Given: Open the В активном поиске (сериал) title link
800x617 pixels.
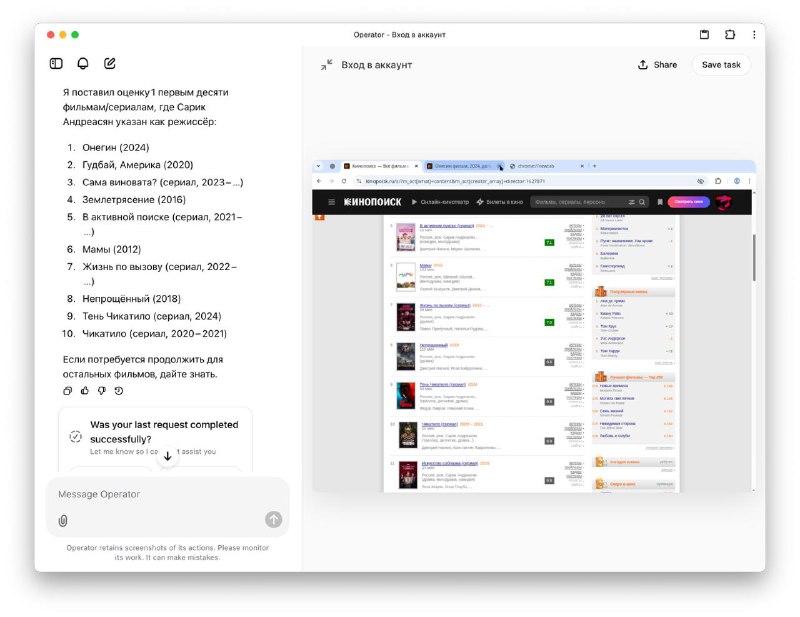Looking at the screenshot, I should tap(446, 226).
